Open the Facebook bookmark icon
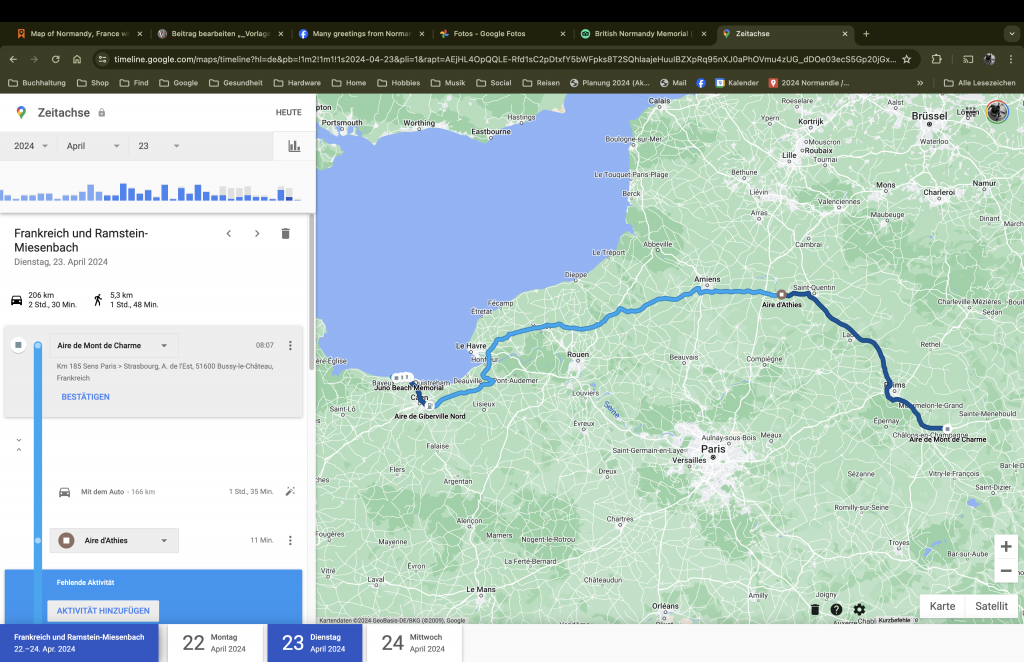Viewport: 1024px width, 662px height. click(701, 83)
